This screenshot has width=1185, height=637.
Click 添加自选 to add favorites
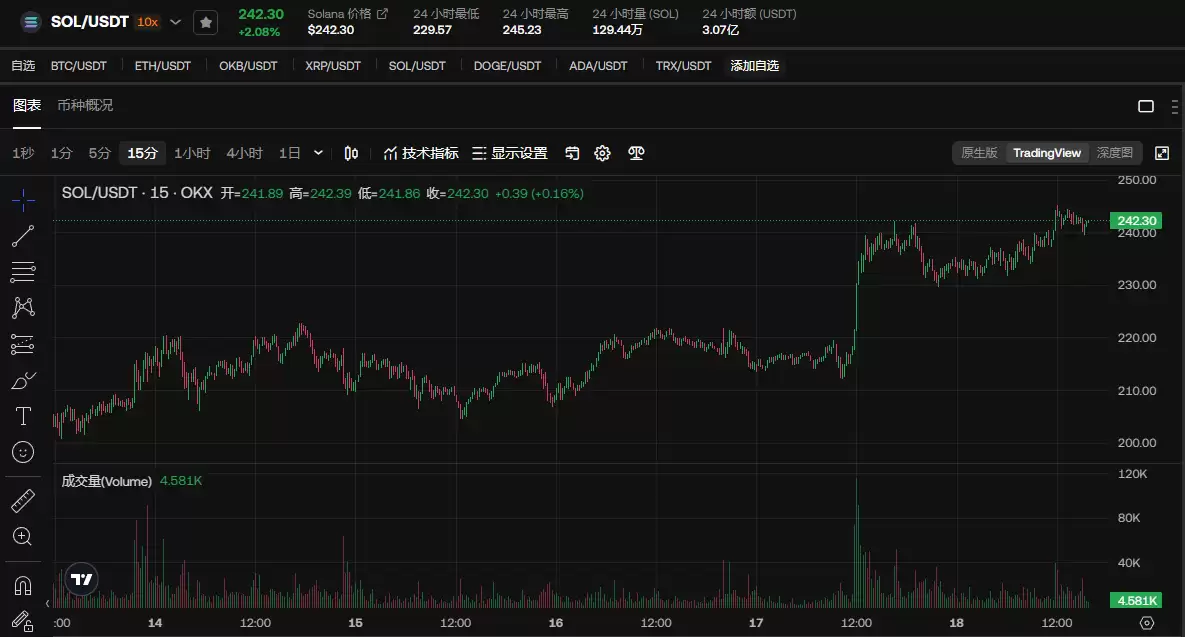pos(754,66)
